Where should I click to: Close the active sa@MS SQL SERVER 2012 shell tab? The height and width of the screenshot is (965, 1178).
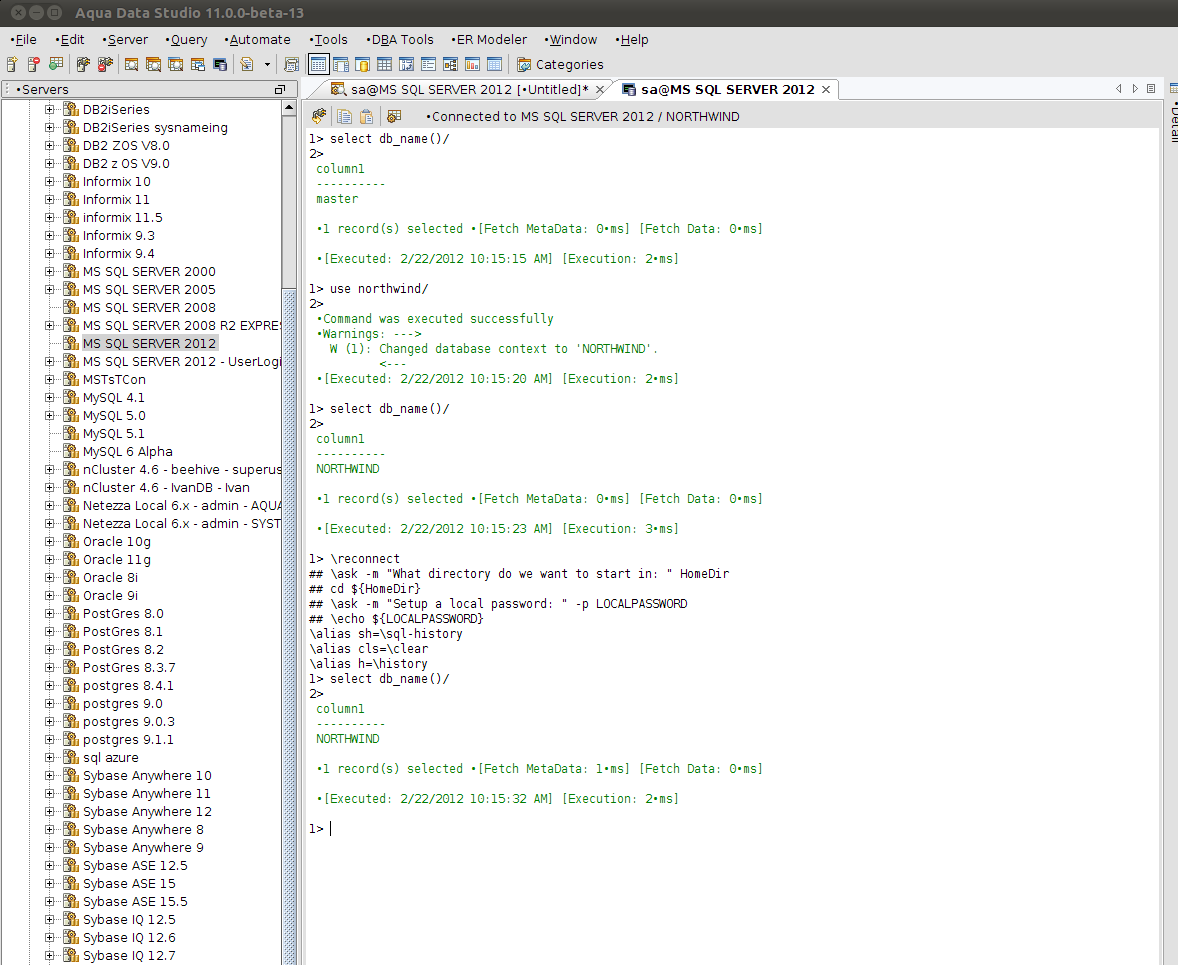(826, 89)
